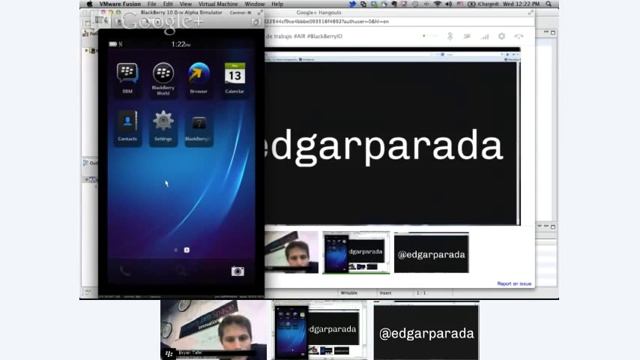Tap the camera icon on the phone's bottom bar
Image resolution: width=640 pixels, height=360 pixels.
tap(238, 271)
